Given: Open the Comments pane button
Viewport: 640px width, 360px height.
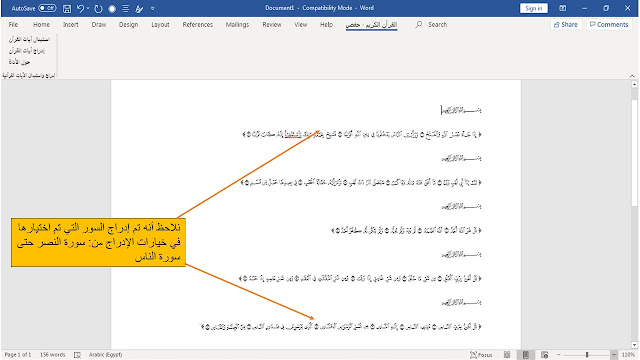Looking at the screenshot, I should (609, 24).
